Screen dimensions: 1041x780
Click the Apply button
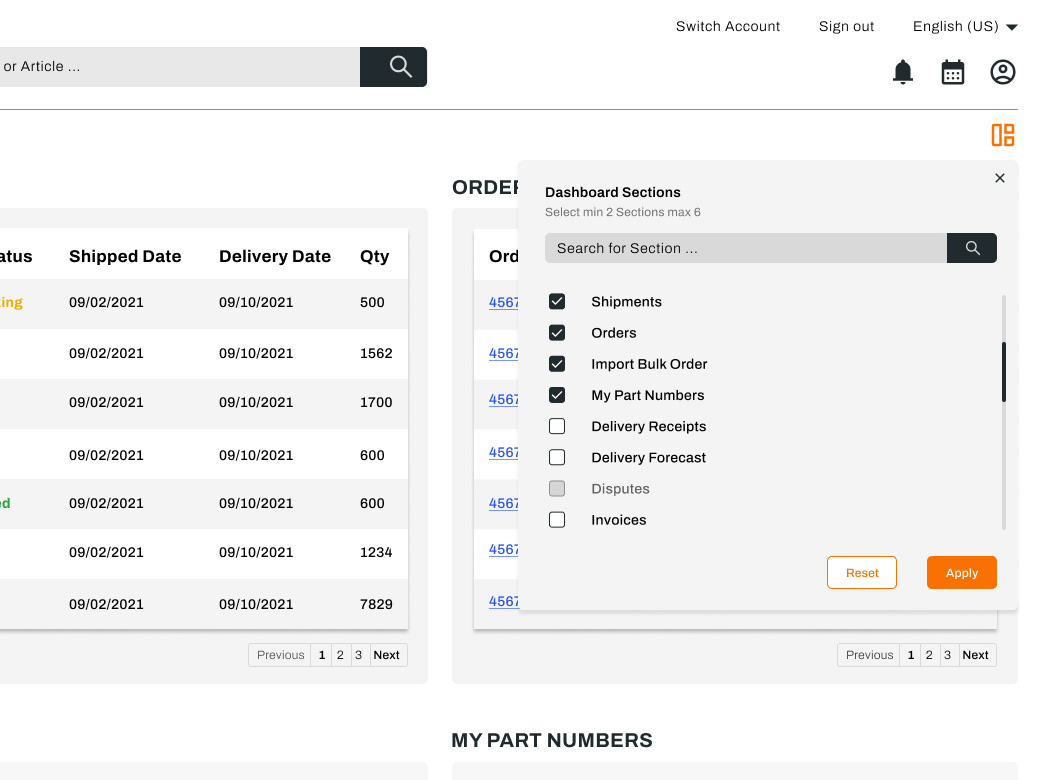click(x=961, y=572)
